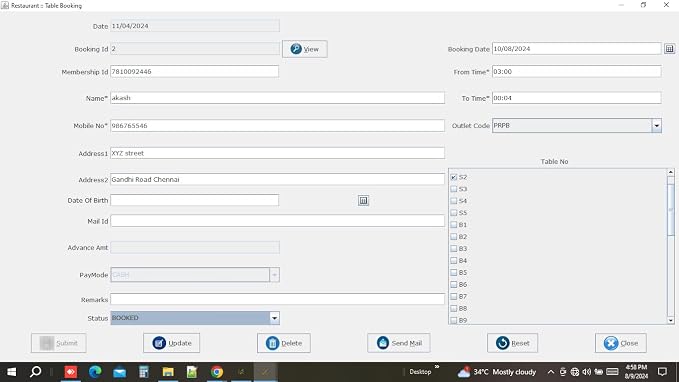Expand the Desktop toolbar chevron on taskbar
The height and width of the screenshot is (382, 679).
tap(437, 367)
